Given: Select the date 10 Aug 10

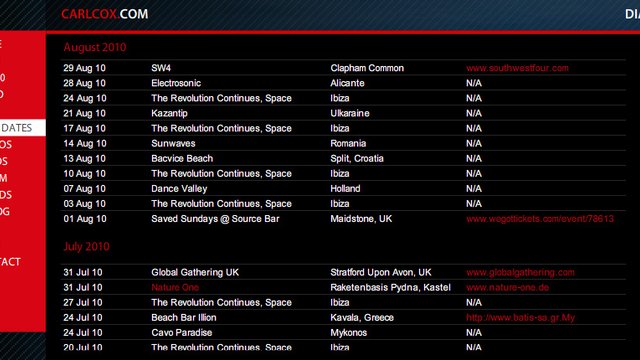Looking at the screenshot, I should click(x=84, y=174).
